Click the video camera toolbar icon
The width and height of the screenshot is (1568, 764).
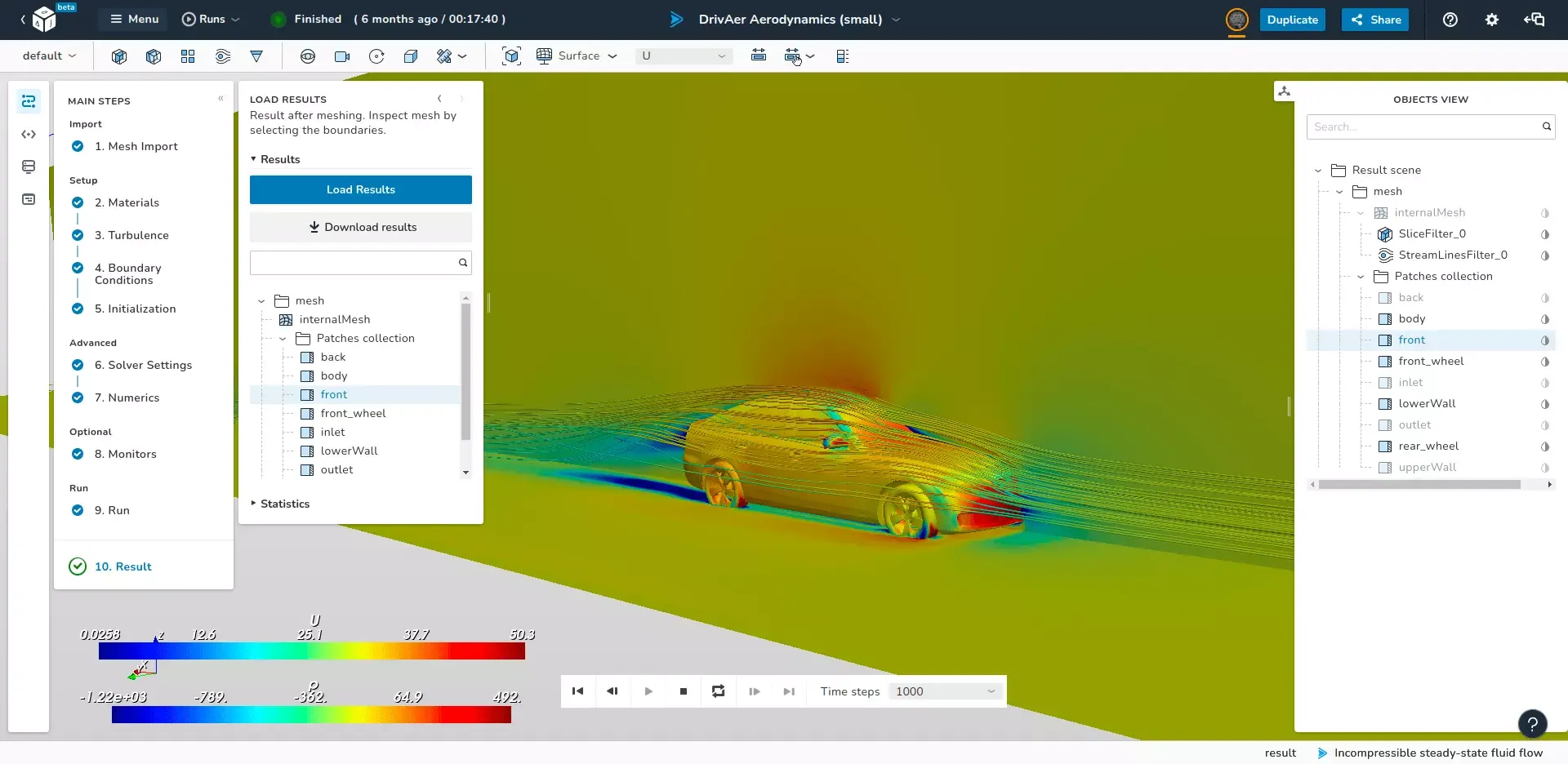342,56
